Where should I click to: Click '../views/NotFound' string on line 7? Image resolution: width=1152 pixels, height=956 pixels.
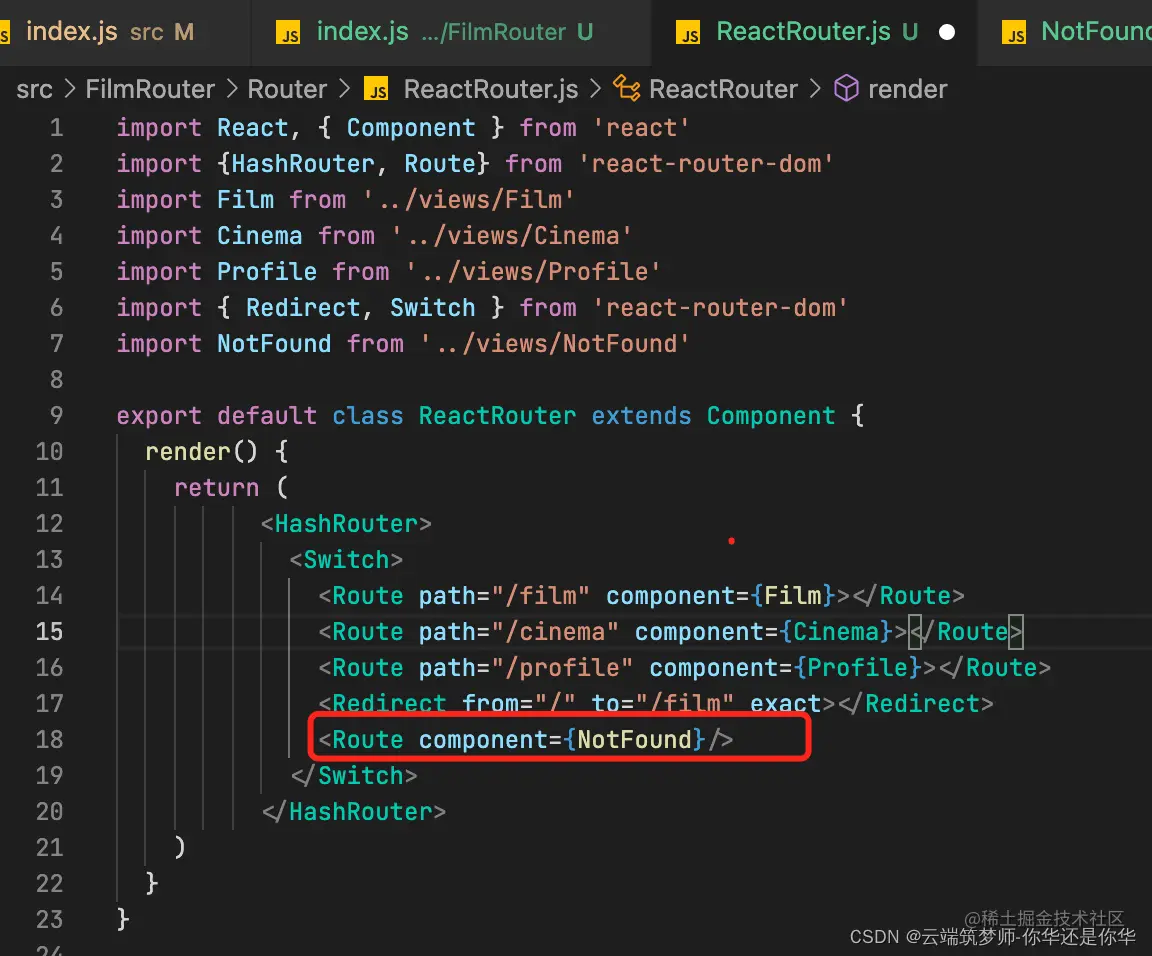point(555,344)
